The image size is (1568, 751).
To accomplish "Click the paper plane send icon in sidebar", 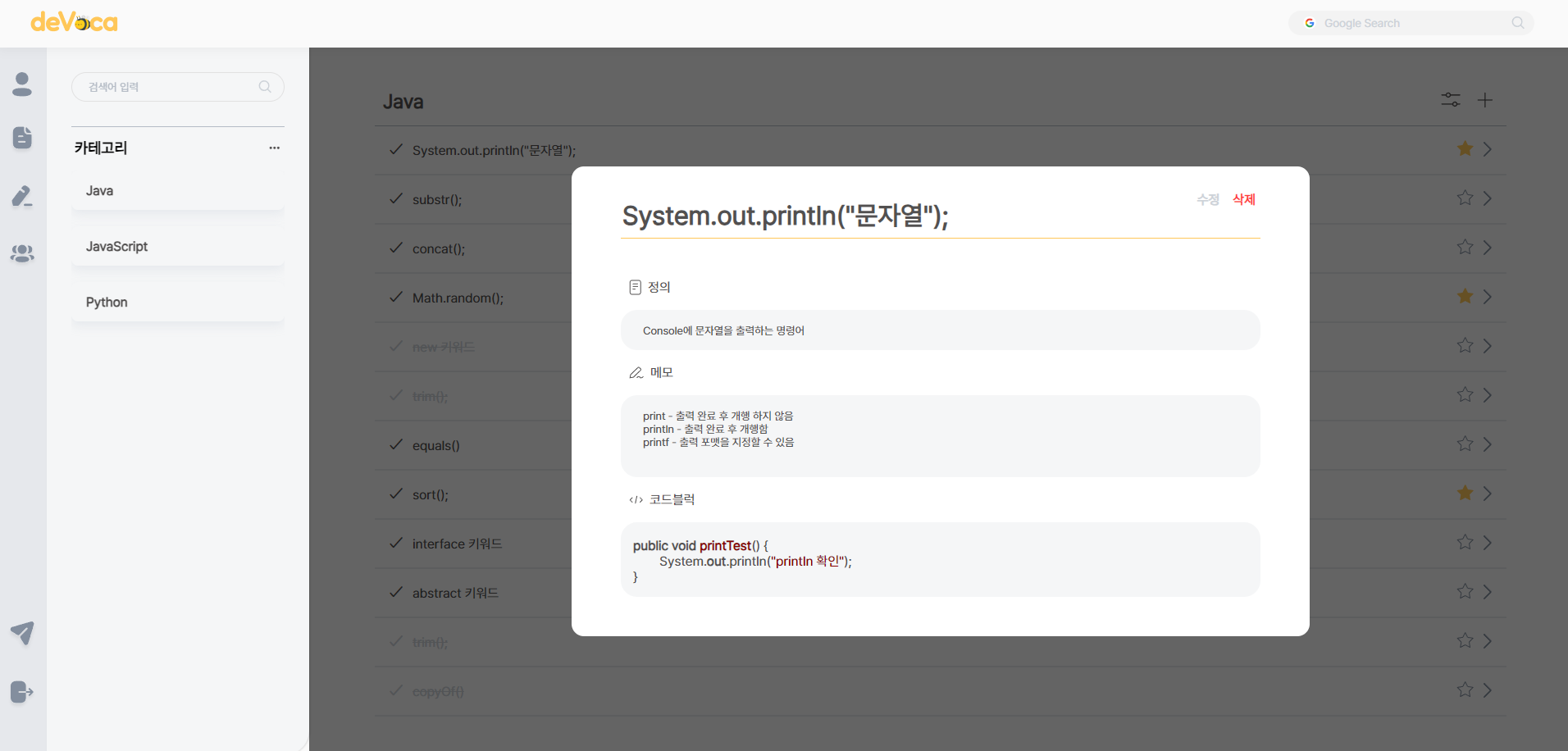I will 22,633.
